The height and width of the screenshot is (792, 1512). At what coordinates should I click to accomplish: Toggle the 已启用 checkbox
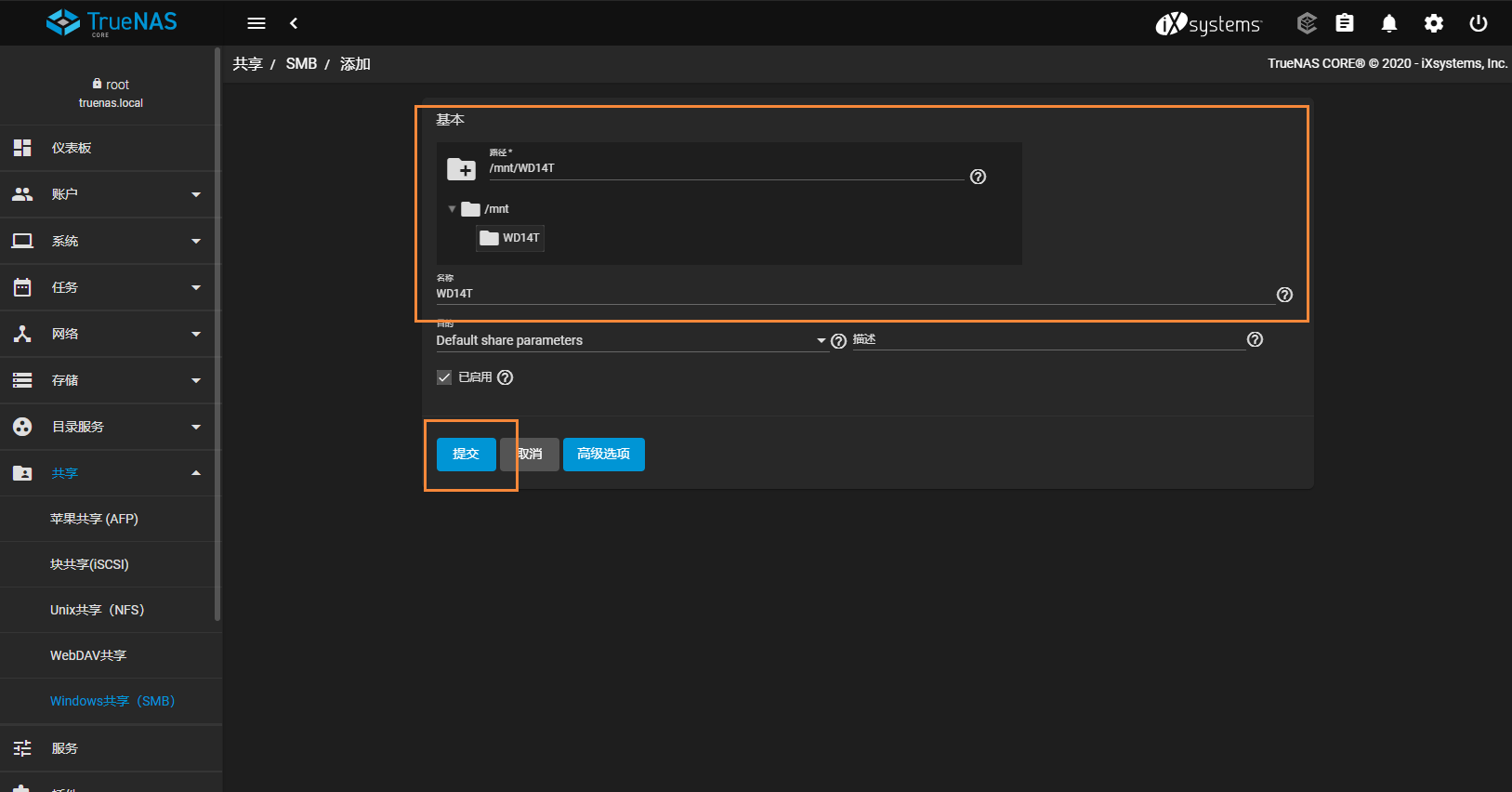click(x=444, y=377)
